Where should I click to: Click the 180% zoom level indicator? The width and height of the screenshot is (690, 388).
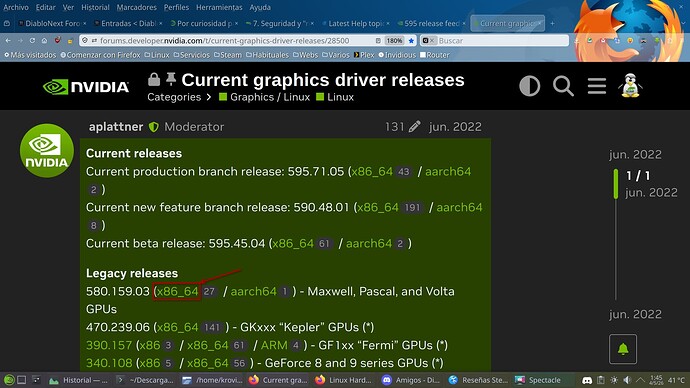(x=394, y=40)
